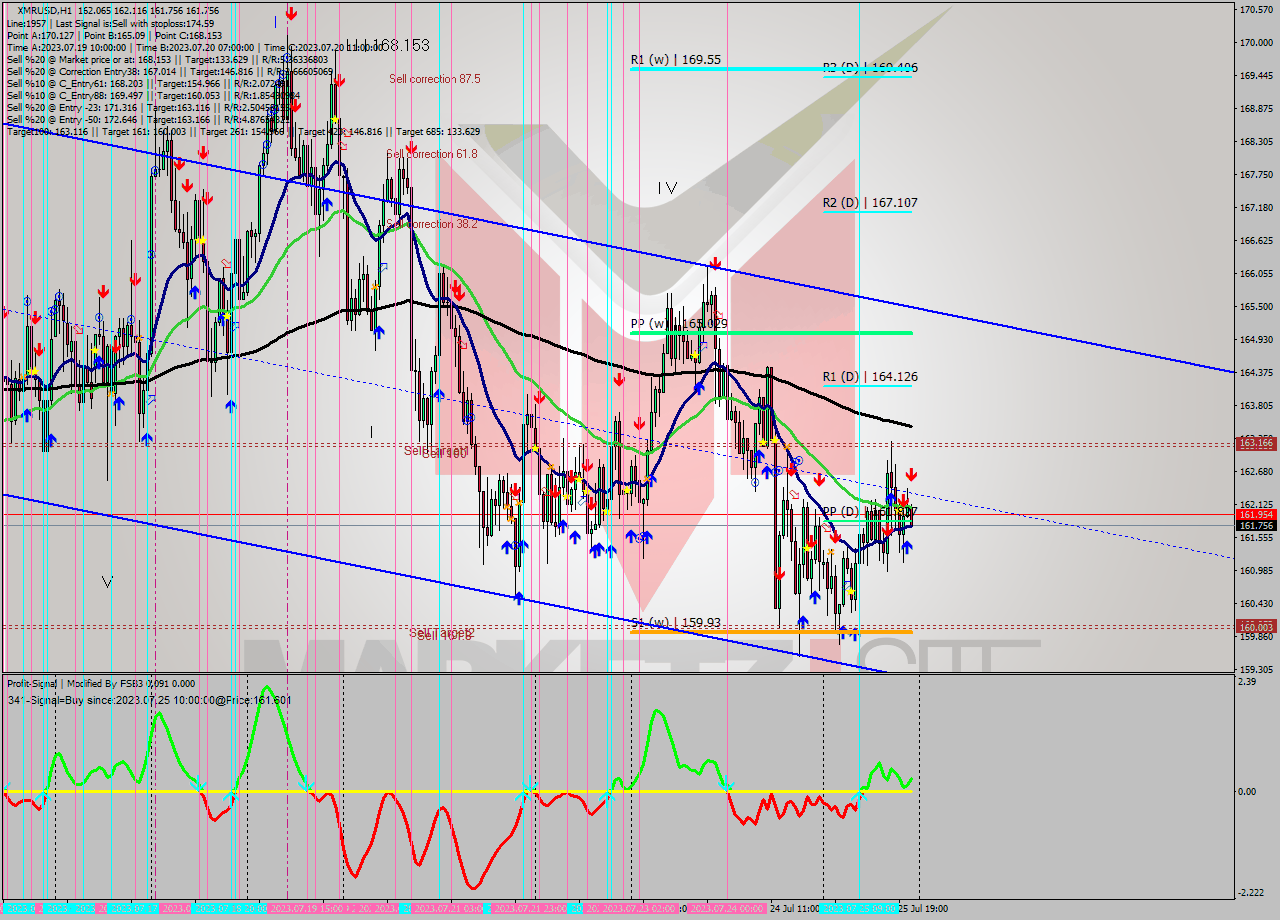The image size is (1280, 920).
Task: Click the red sell arrow above the highest candle
Action: (290, 13)
